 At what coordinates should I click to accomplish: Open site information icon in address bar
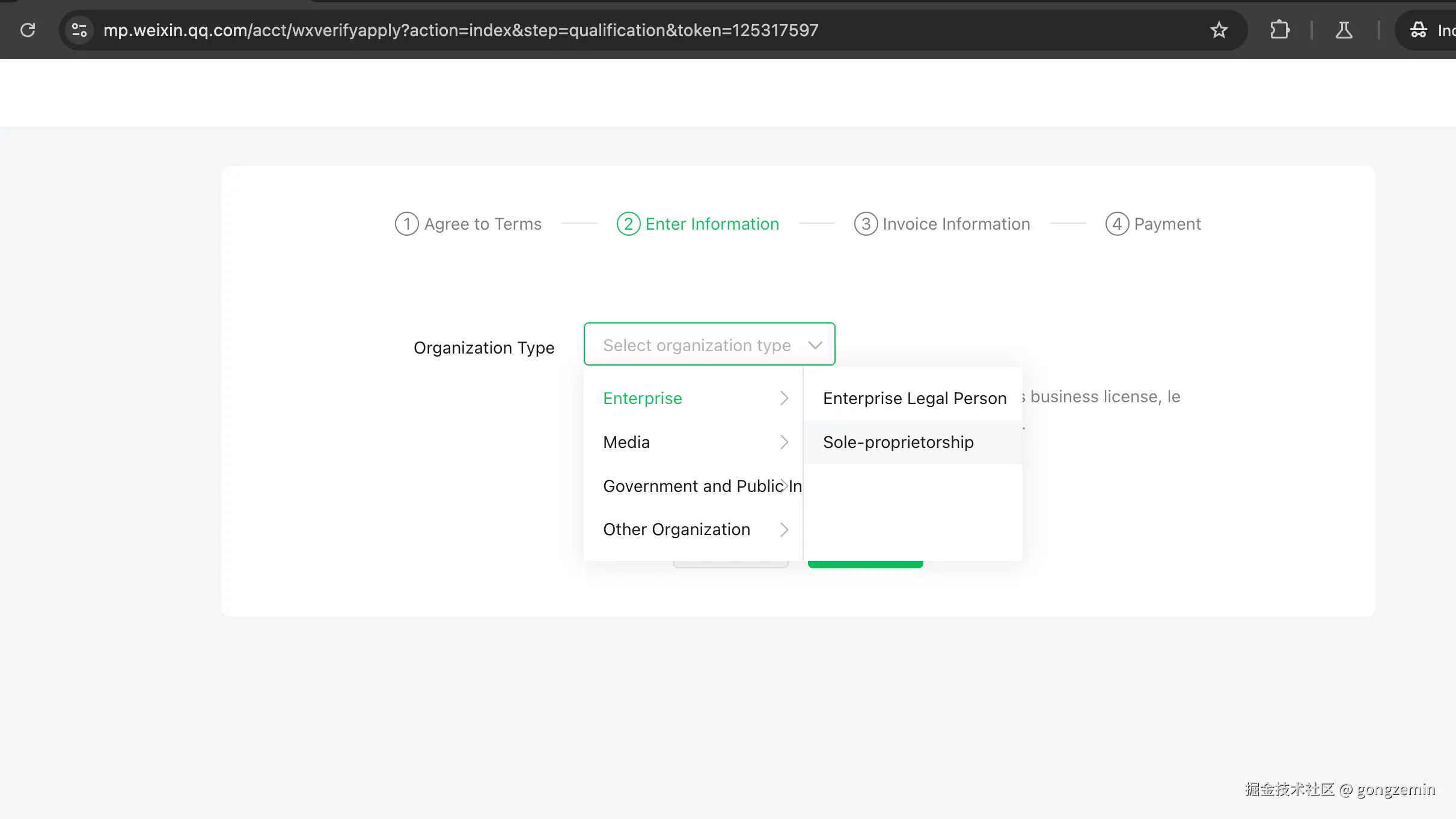tap(79, 30)
